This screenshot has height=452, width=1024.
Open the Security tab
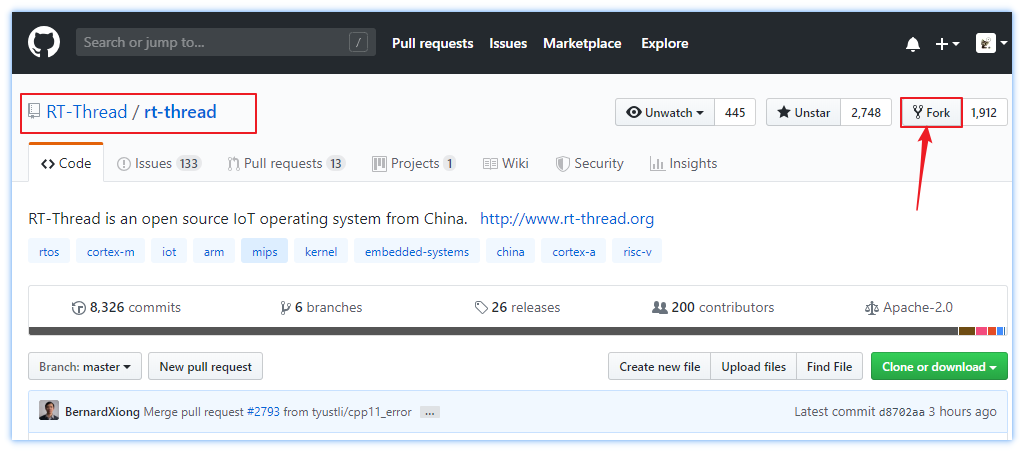pyautogui.click(x=589, y=164)
